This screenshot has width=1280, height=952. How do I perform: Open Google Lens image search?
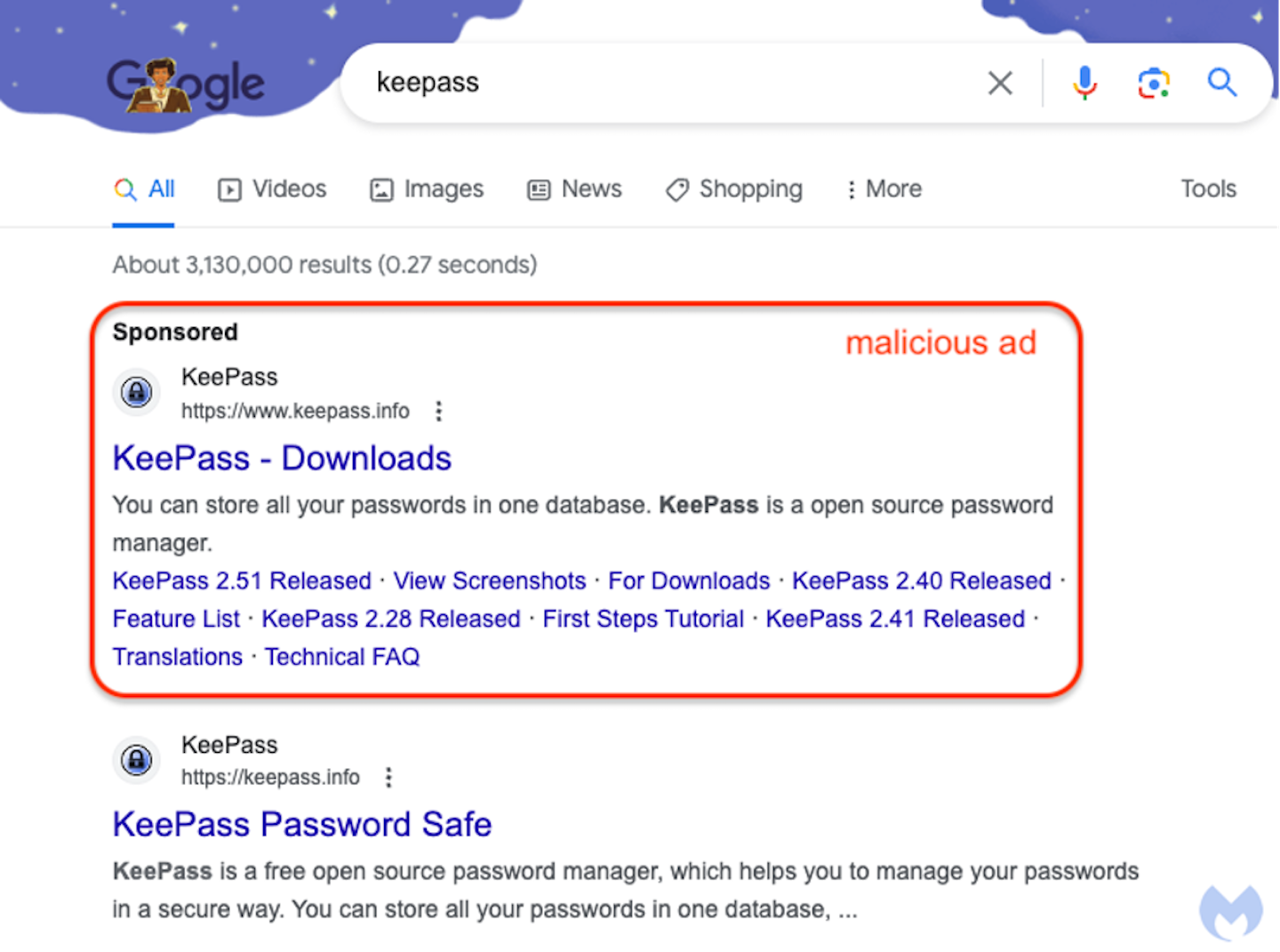pyautogui.click(x=1153, y=82)
